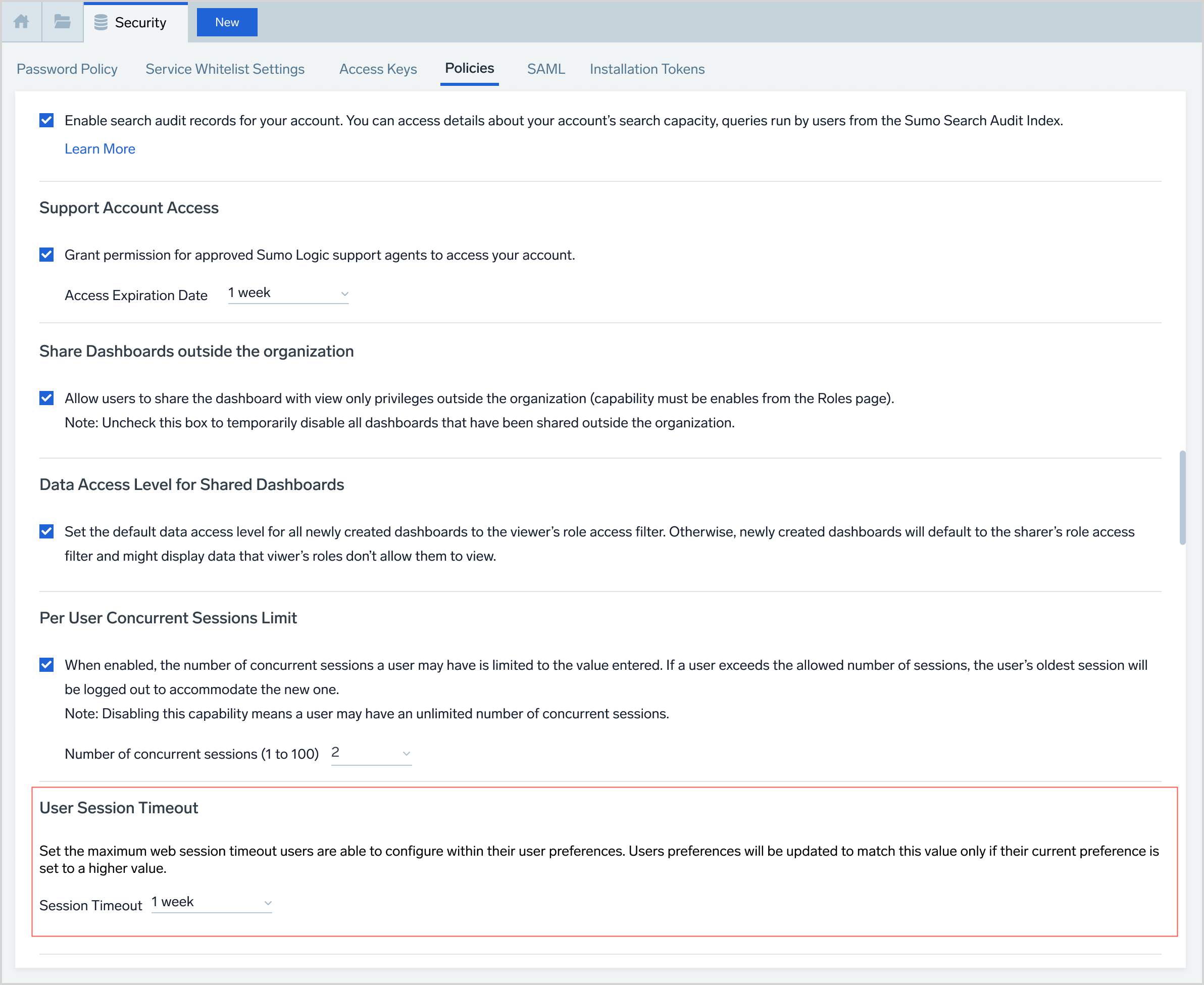This screenshot has width=1204, height=985.
Task: Open the folder library icon
Action: [63, 22]
